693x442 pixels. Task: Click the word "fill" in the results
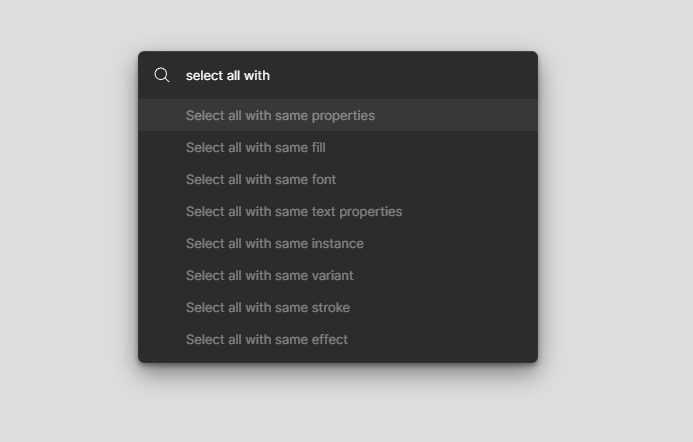click(x=318, y=147)
